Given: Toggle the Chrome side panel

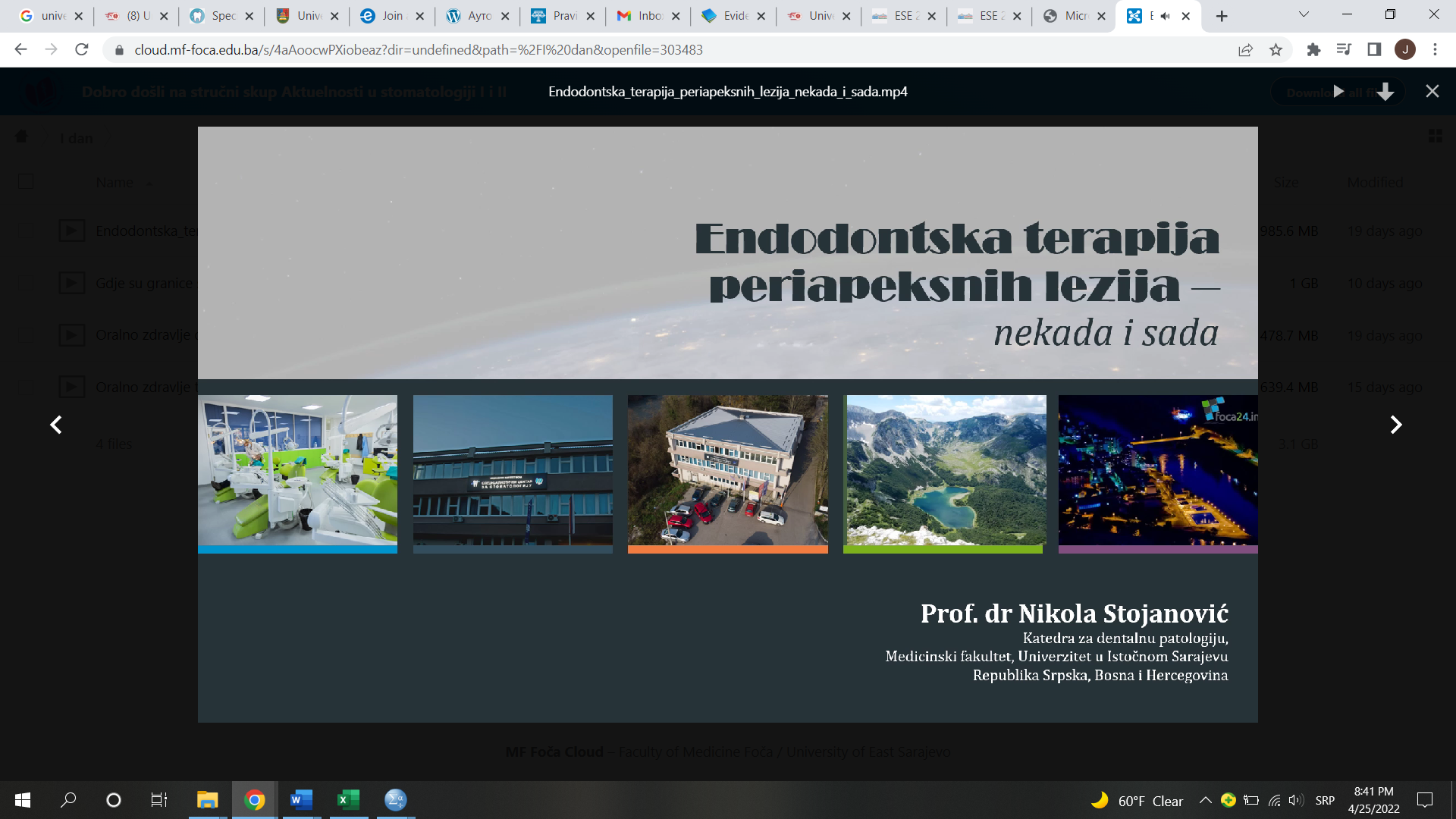Looking at the screenshot, I should (1373, 49).
